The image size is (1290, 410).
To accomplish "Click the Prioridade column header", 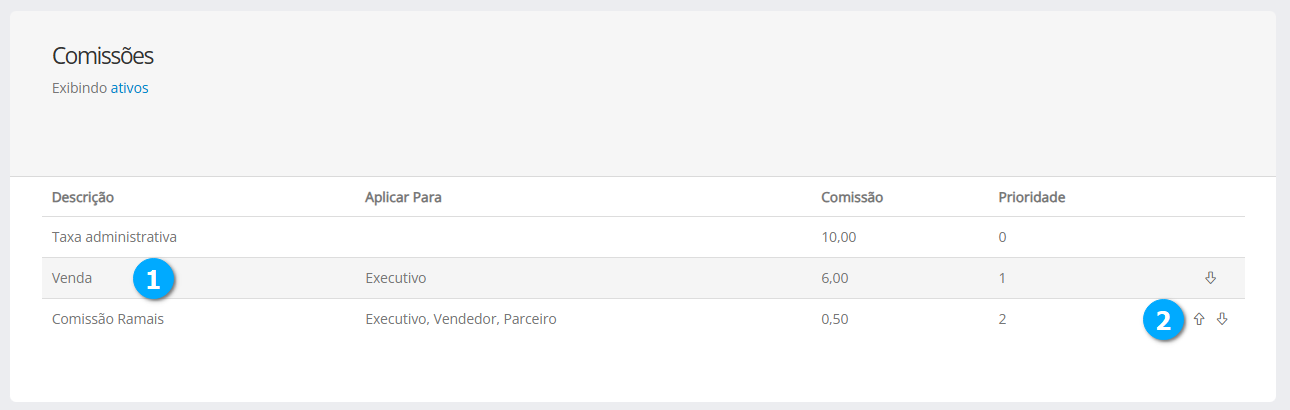I will pyautogui.click(x=1031, y=197).
